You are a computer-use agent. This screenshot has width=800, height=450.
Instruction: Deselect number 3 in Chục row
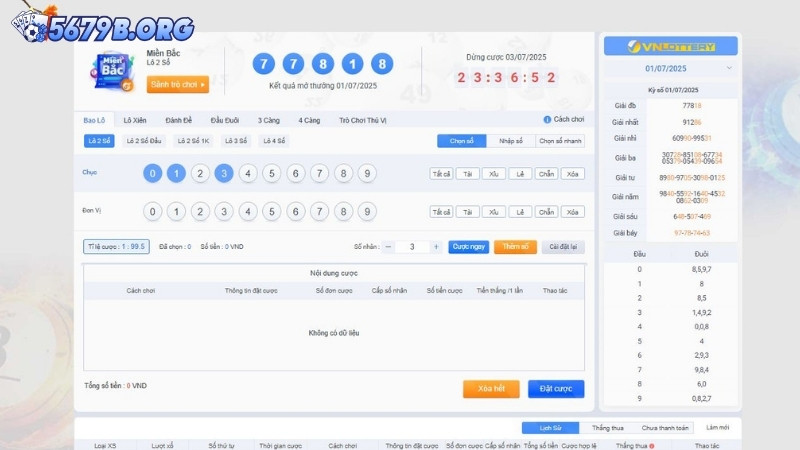tap(224, 173)
